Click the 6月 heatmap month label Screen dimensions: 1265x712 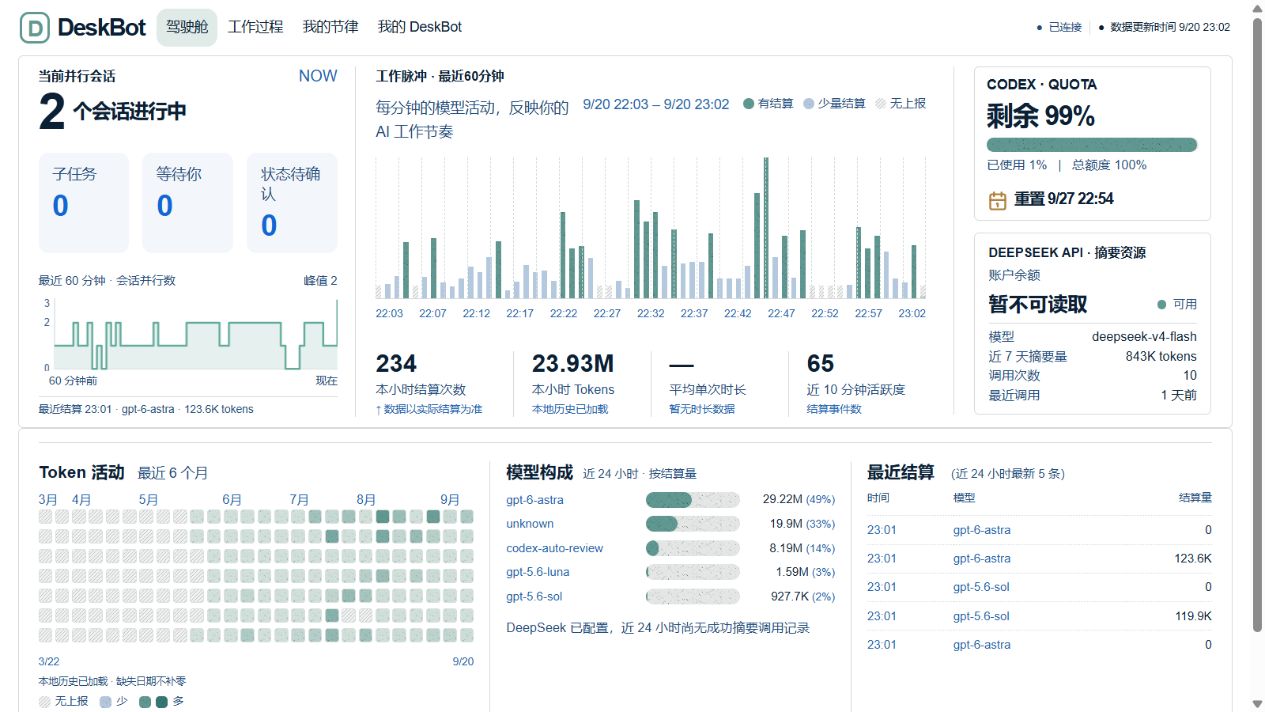click(x=232, y=500)
